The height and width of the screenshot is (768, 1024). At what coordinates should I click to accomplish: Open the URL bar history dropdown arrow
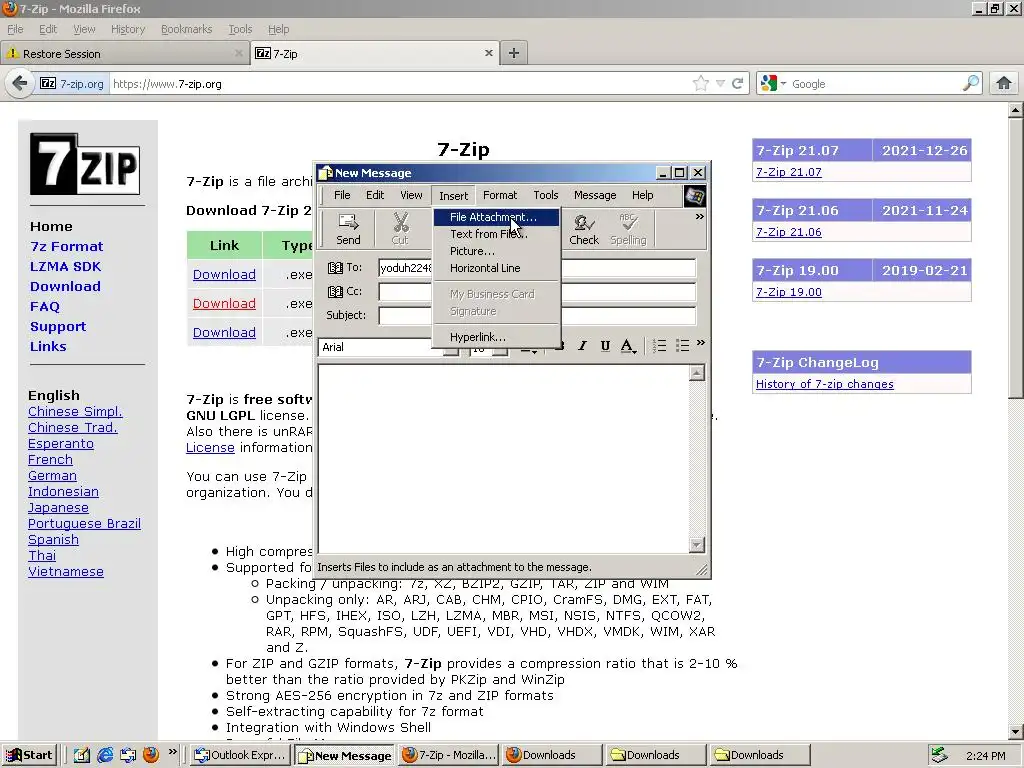tap(720, 84)
